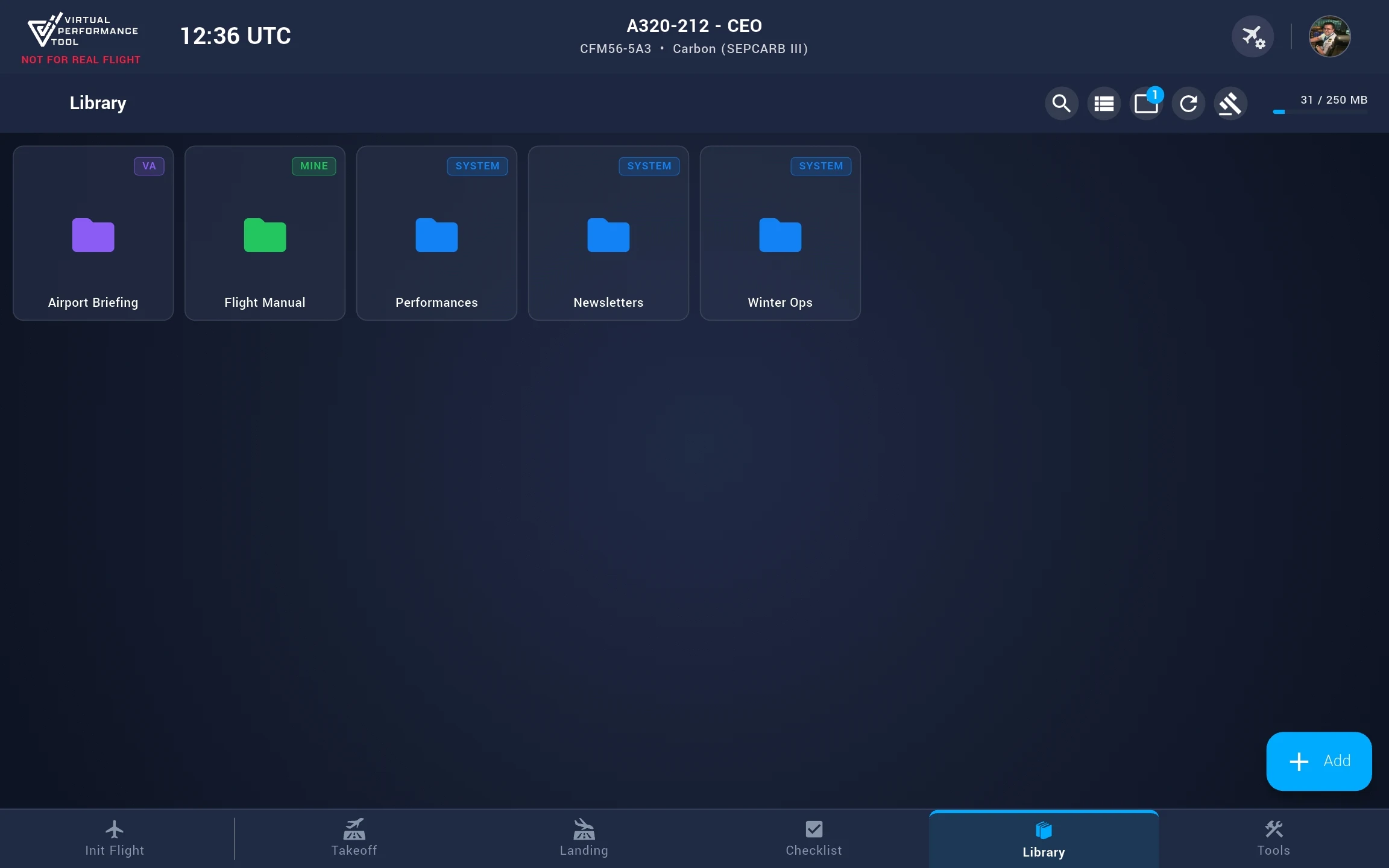Open the library search icon
The height and width of the screenshot is (868, 1389).
pos(1061,104)
